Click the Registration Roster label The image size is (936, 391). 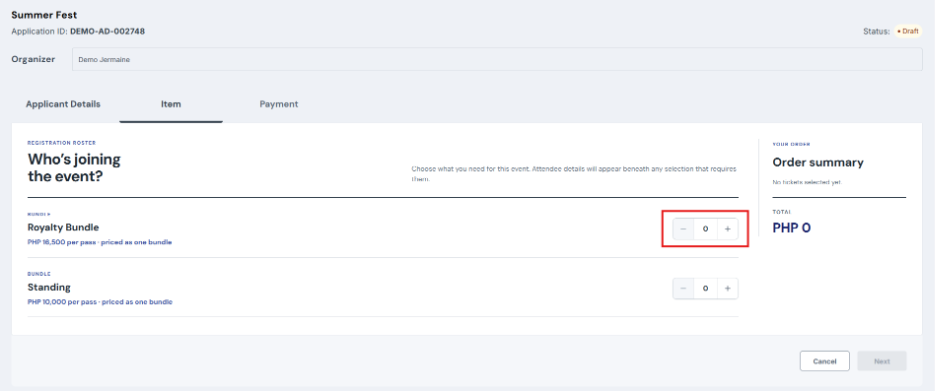tap(61, 143)
